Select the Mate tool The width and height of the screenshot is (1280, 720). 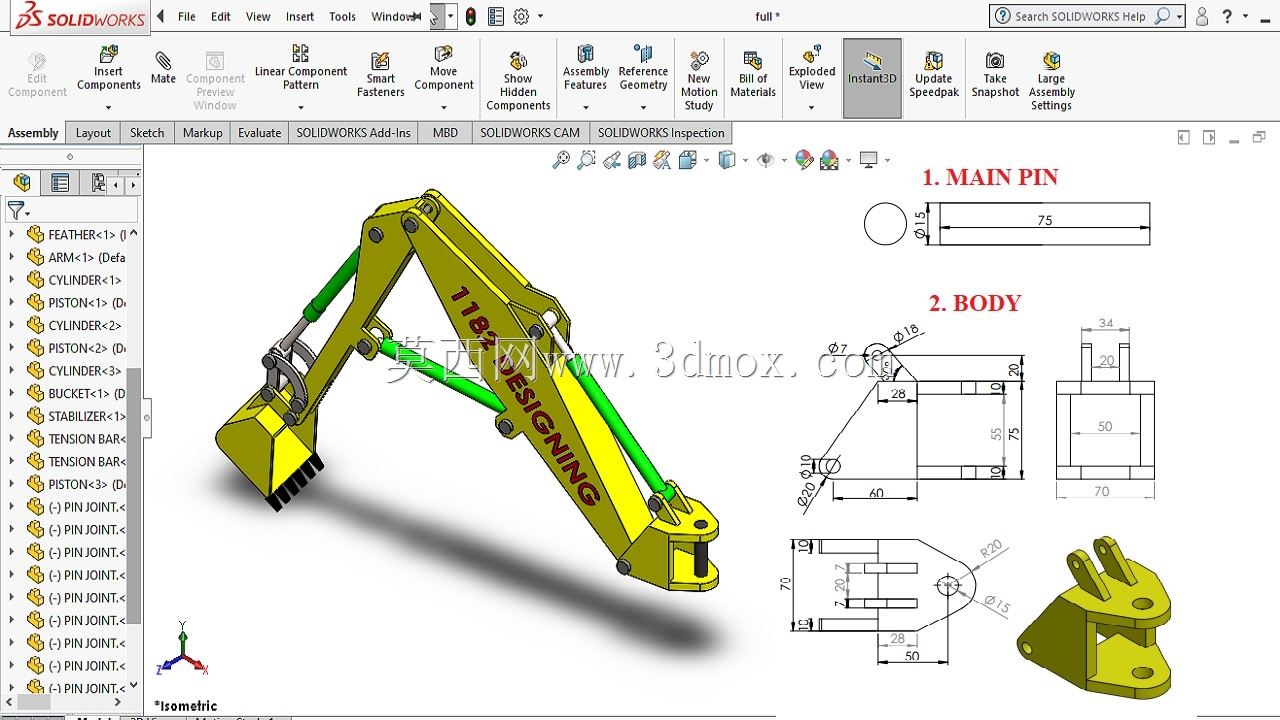pos(163,67)
